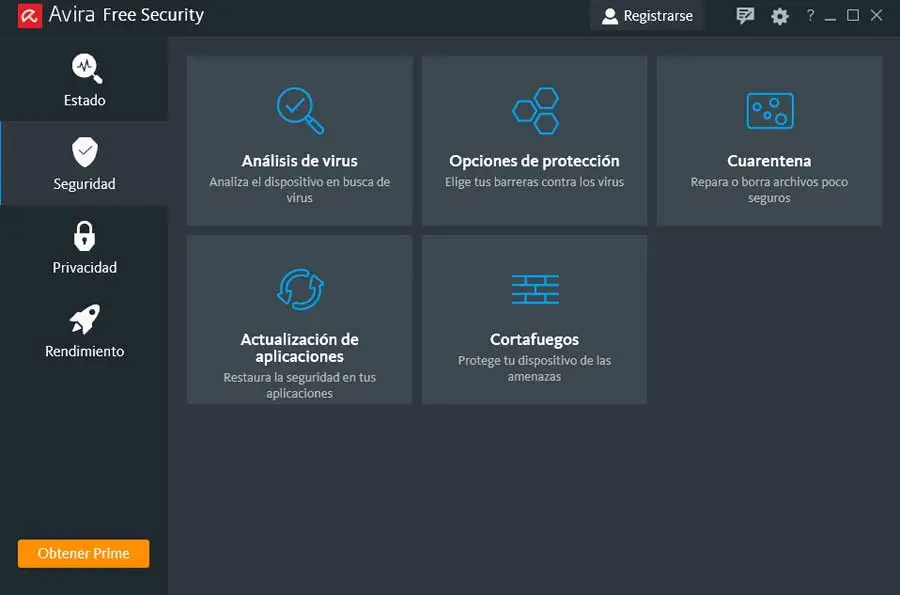The width and height of the screenshot is (900, 595).
Task: Click the help question mark icon
Action: click(811, 16)
